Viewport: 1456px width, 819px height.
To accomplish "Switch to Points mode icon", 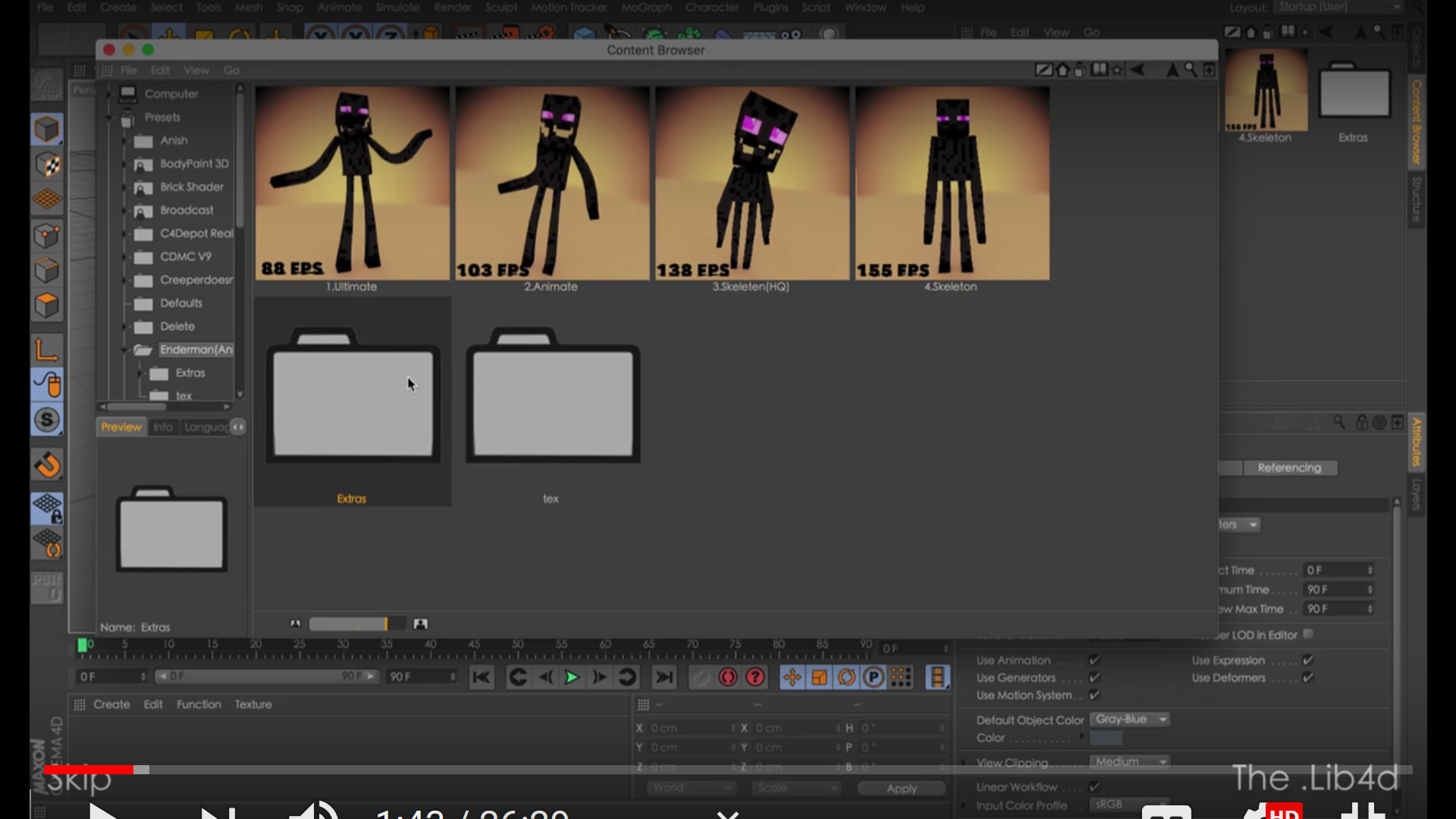I will (47, 236).
